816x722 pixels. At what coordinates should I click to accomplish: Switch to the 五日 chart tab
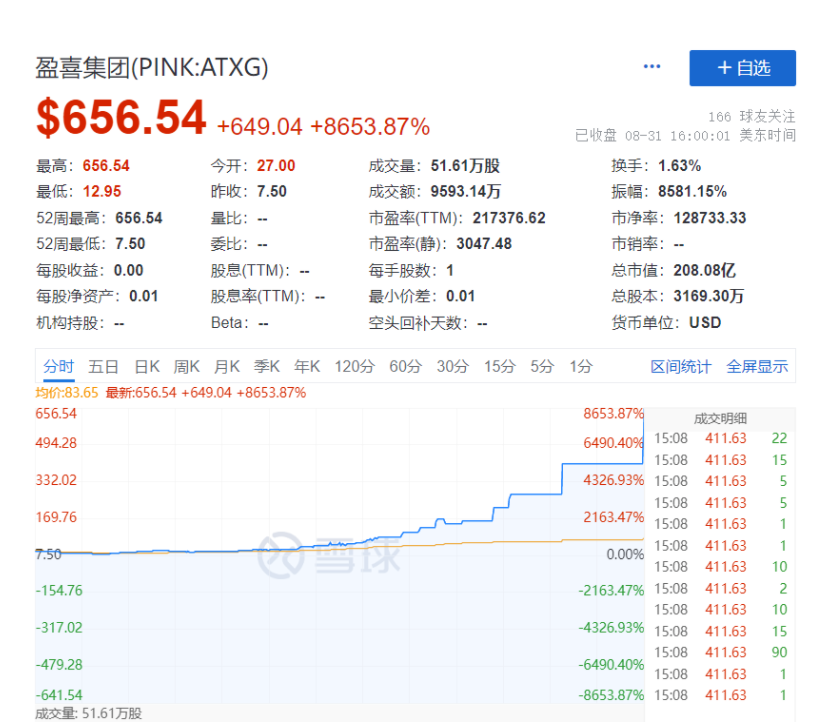click(x=104, y=366)
